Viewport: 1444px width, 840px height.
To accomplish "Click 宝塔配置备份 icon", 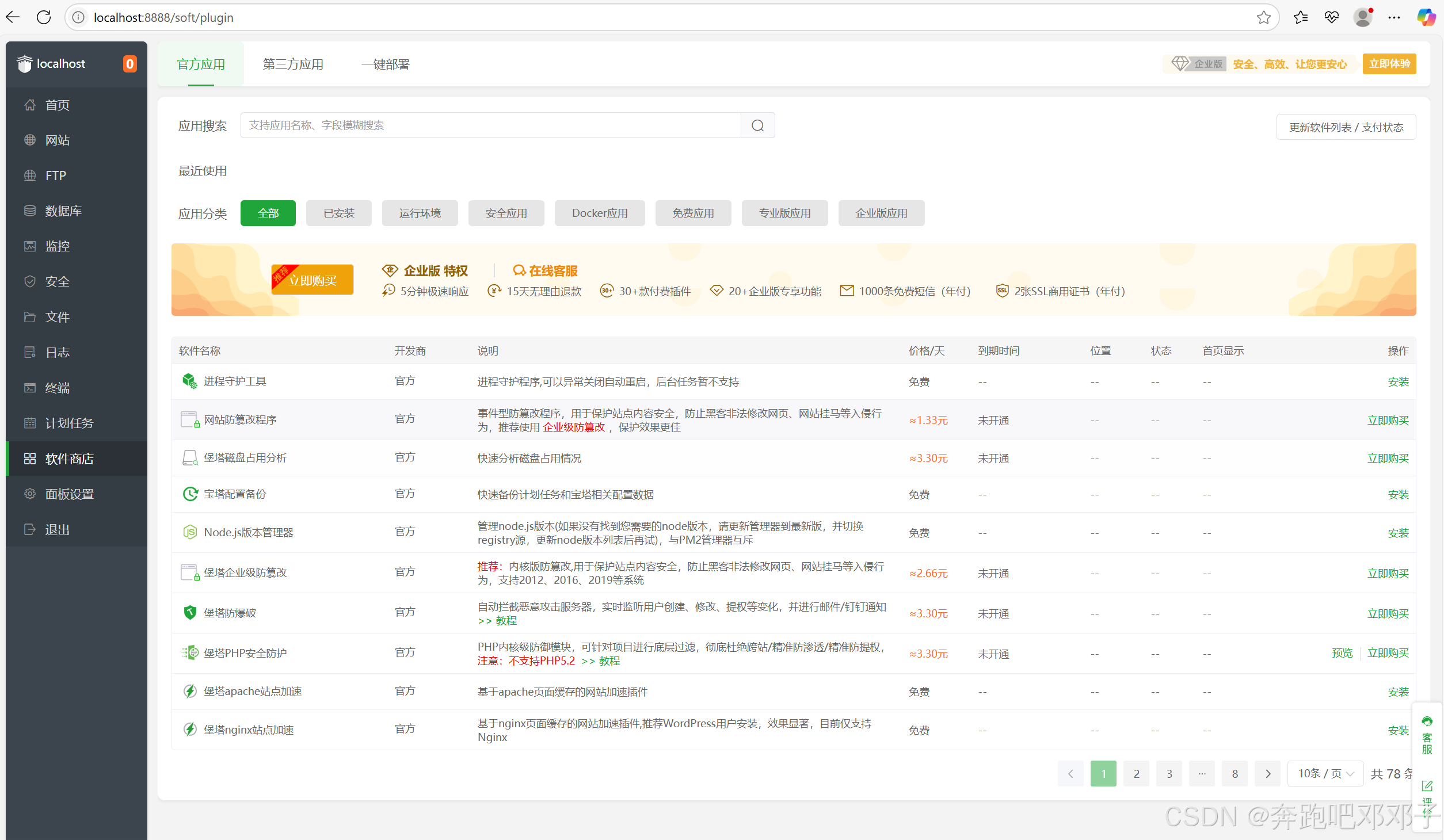I will coord(190,494).
